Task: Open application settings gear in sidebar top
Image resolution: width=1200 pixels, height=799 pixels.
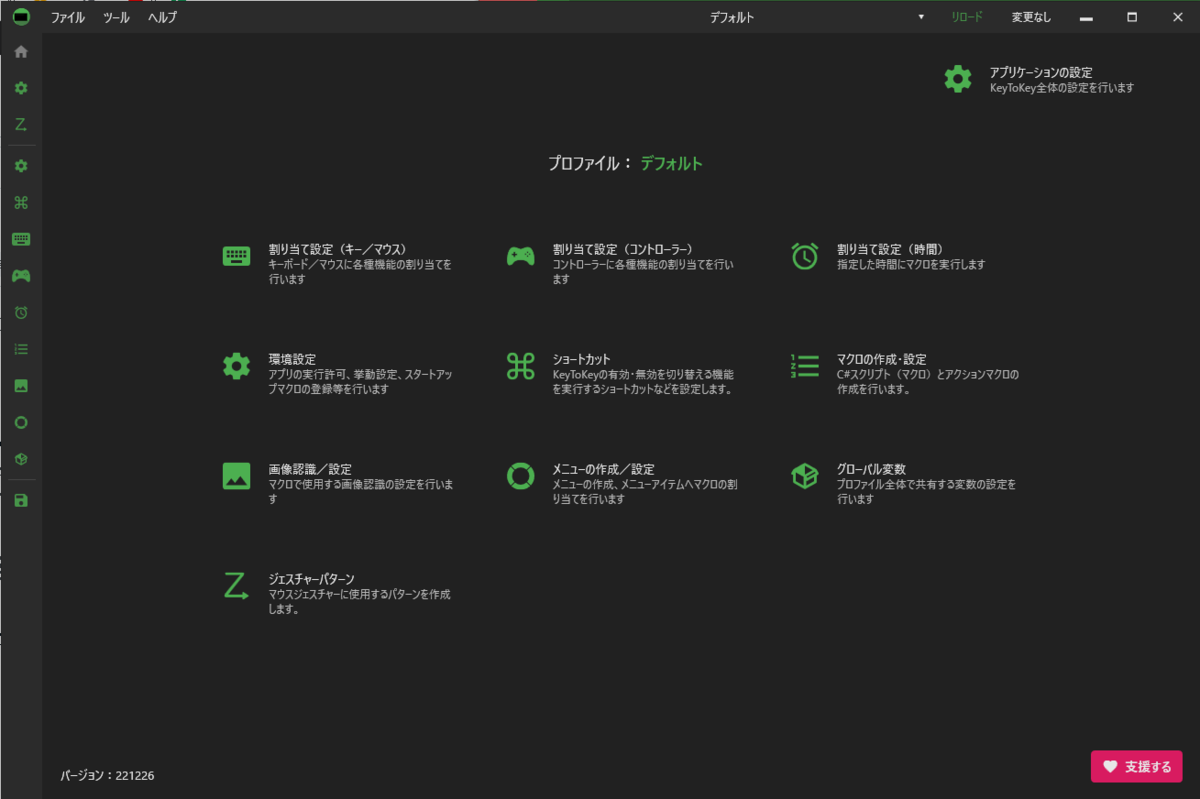Action: [21, 88]
